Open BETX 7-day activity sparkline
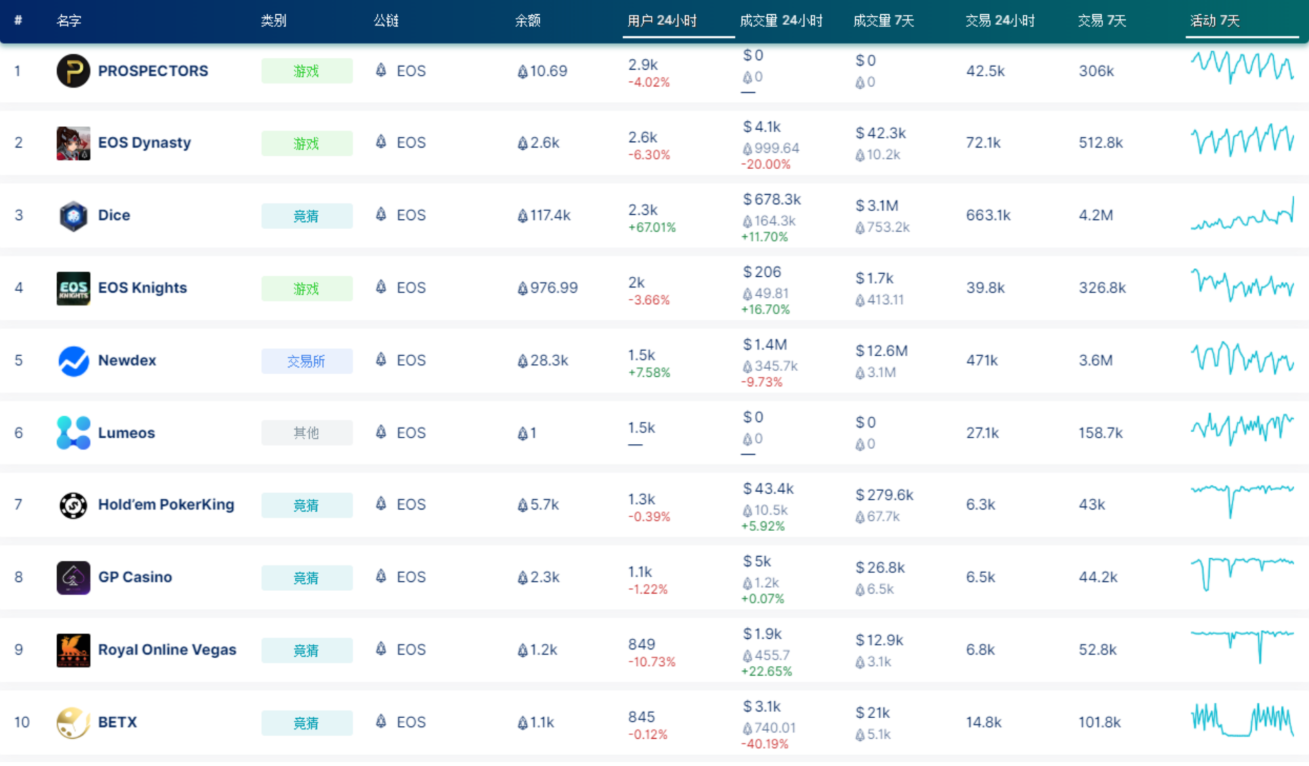Viewport: 1309px width, 766px height. click(1242, 720)
